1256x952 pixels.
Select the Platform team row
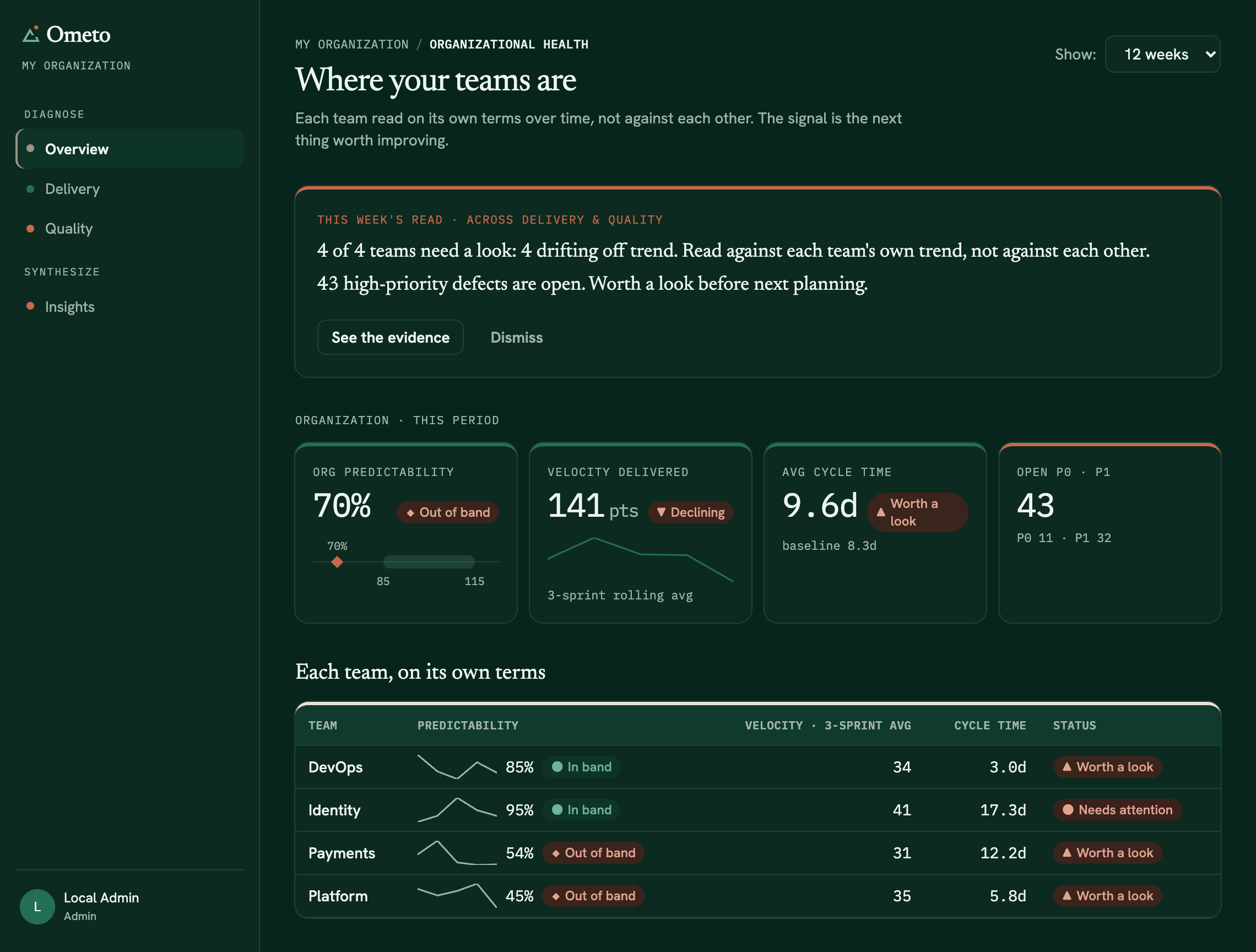point(757,896)
